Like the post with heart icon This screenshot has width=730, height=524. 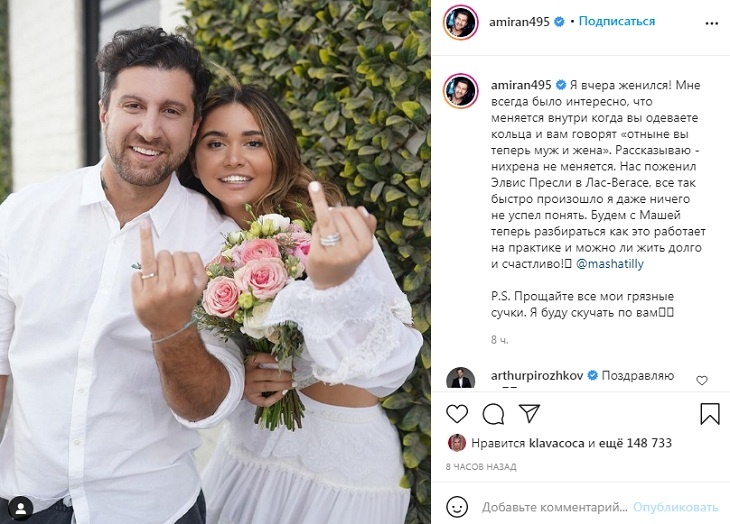(457, 413)
